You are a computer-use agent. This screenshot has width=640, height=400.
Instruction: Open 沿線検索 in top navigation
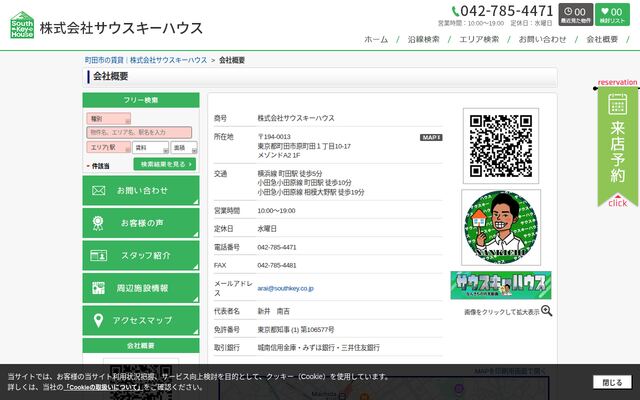coord(423,39)
